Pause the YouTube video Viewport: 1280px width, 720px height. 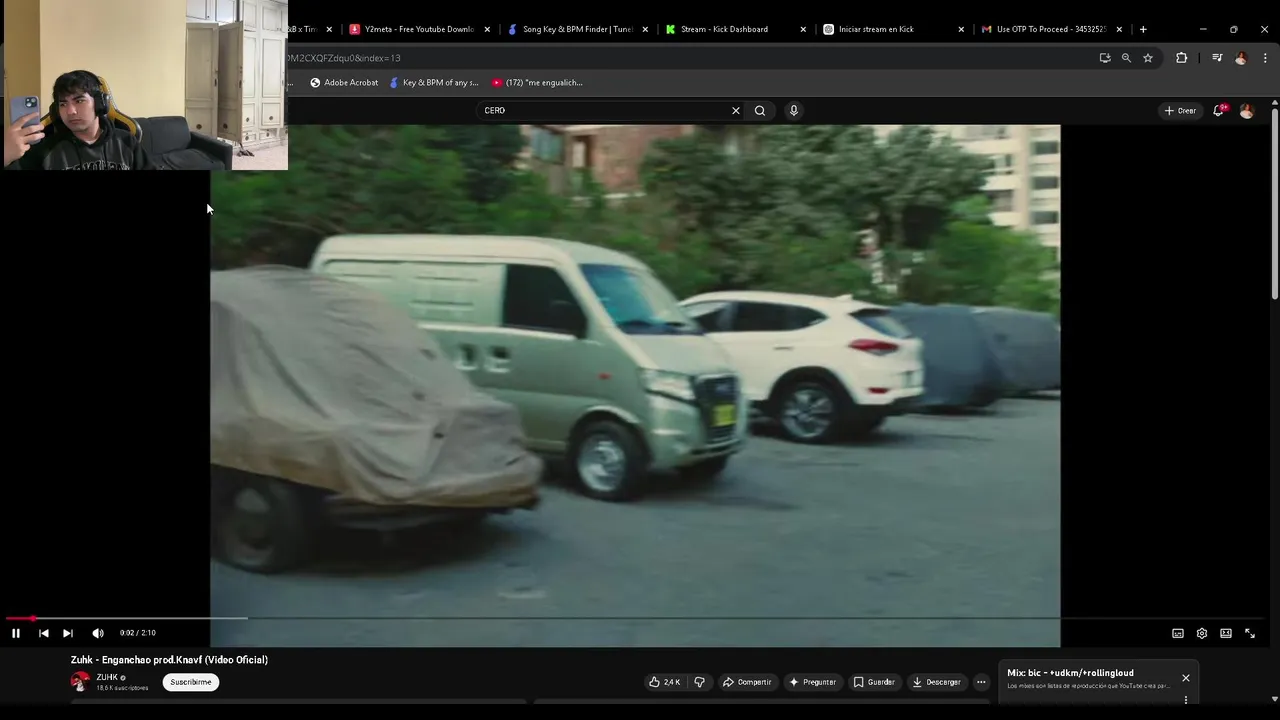[16, 633]
